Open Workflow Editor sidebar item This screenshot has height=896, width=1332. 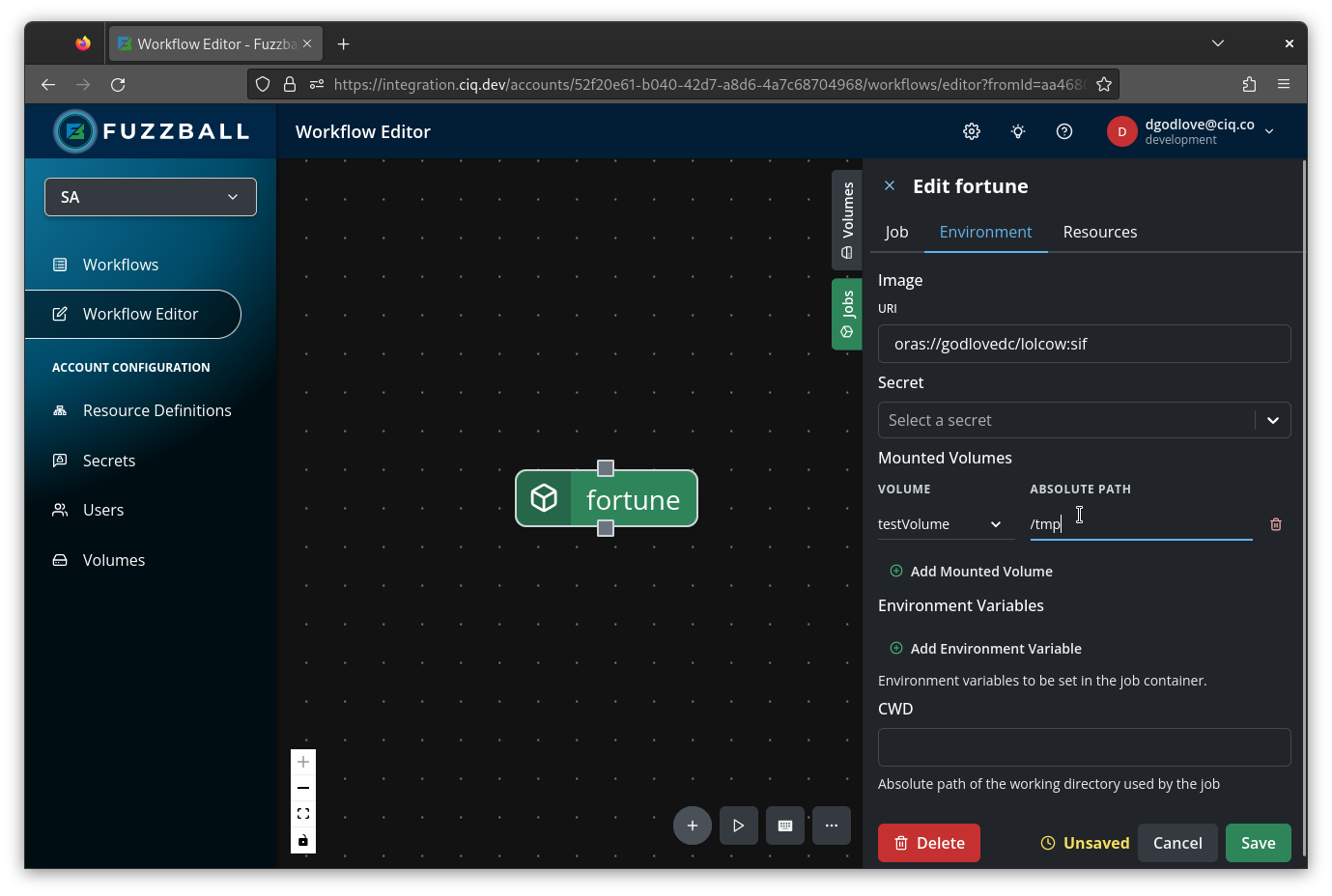tap(132, 314)
